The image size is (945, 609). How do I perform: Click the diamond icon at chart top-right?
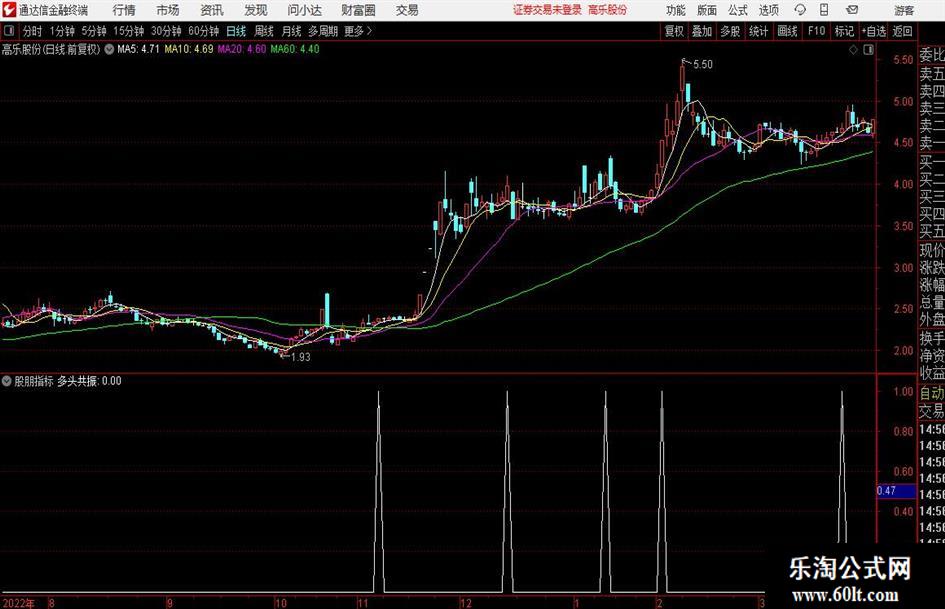point(853,50)
